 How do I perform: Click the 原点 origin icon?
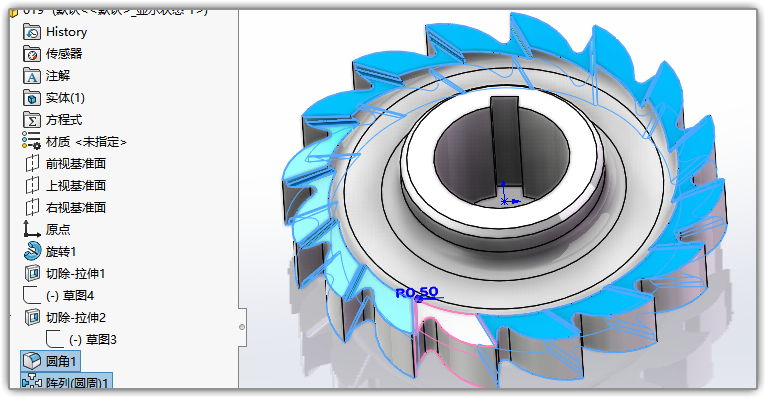pyautogui.click(x=32, y=229)
